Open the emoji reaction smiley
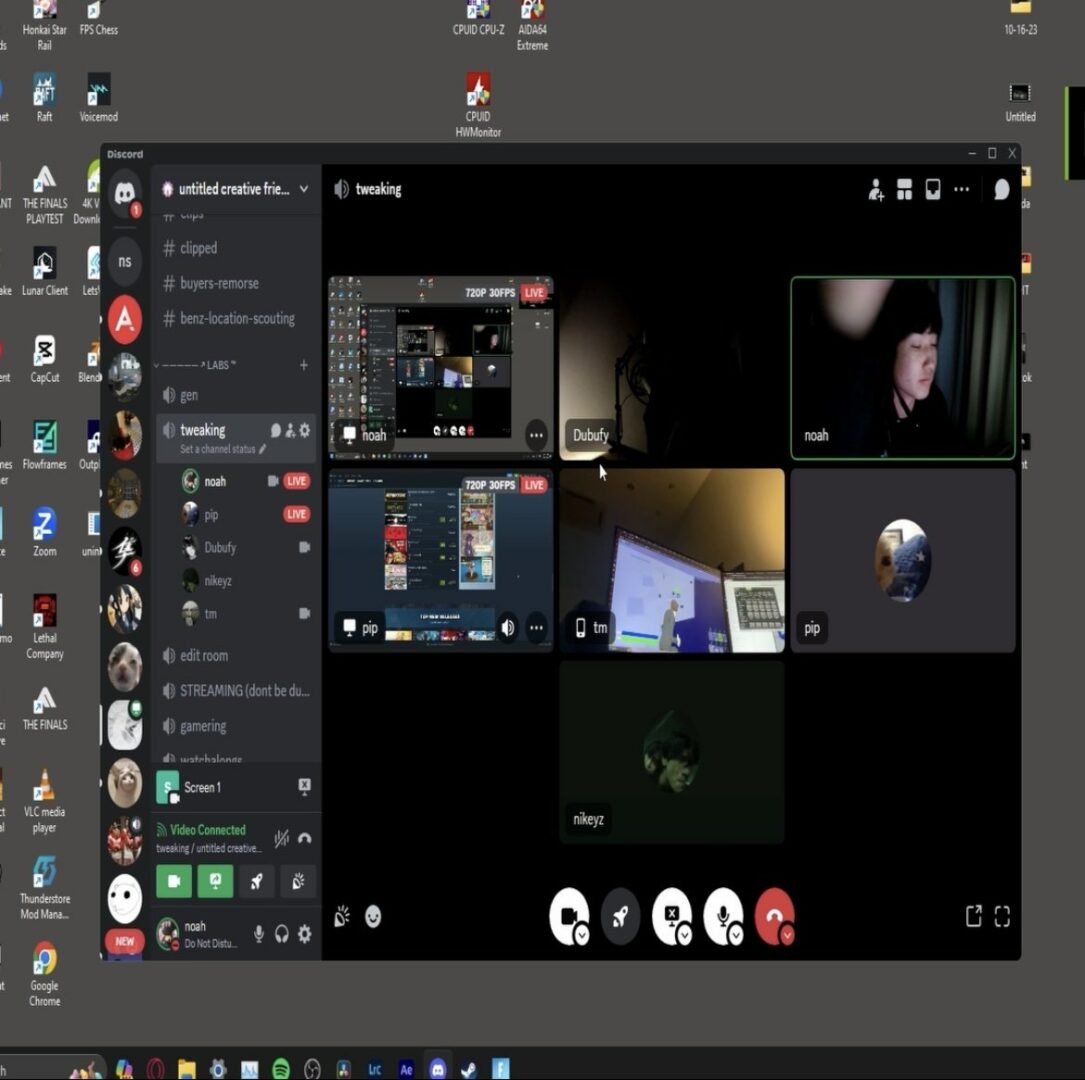 pos(373,916)
